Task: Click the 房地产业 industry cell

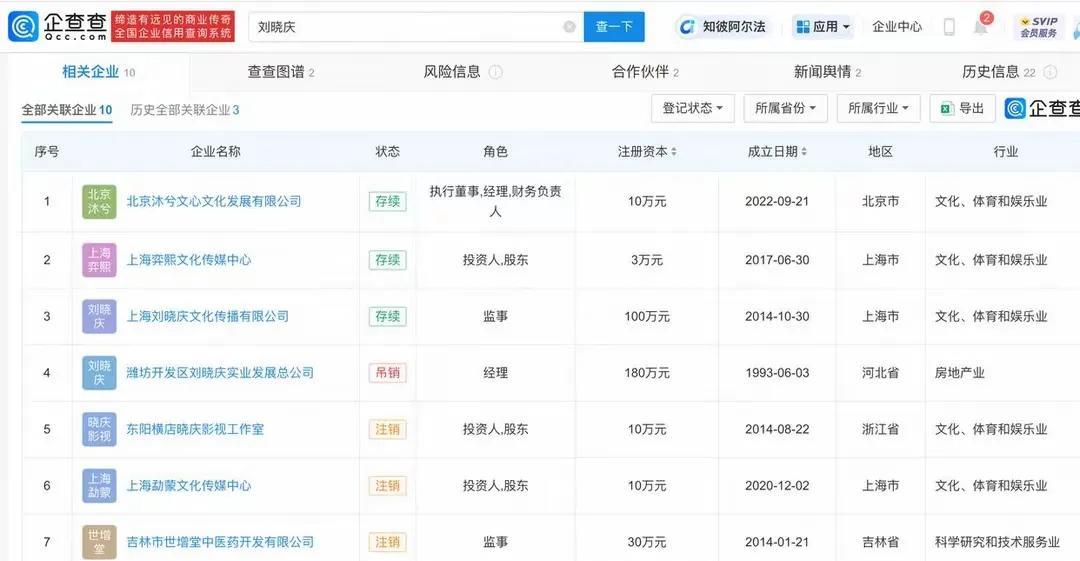Action: coord(959,373)
